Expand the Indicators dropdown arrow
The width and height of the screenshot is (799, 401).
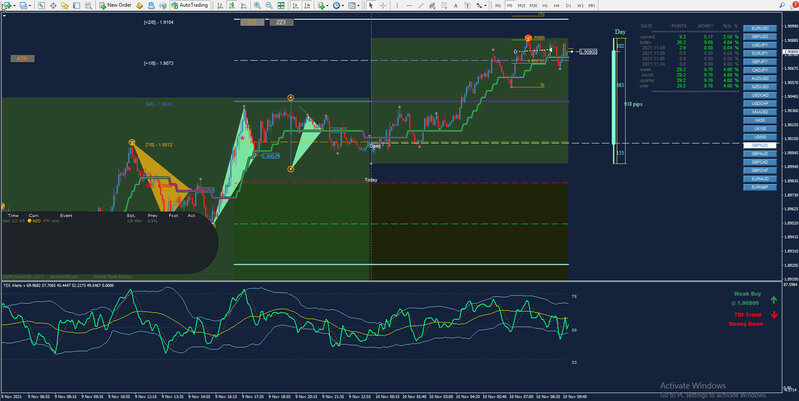pos(328,6)
